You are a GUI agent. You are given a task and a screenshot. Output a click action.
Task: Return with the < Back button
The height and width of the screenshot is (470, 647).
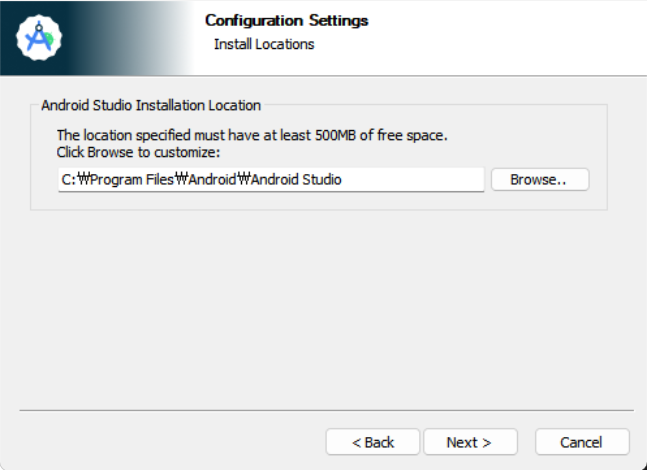(x=373, y=442)
